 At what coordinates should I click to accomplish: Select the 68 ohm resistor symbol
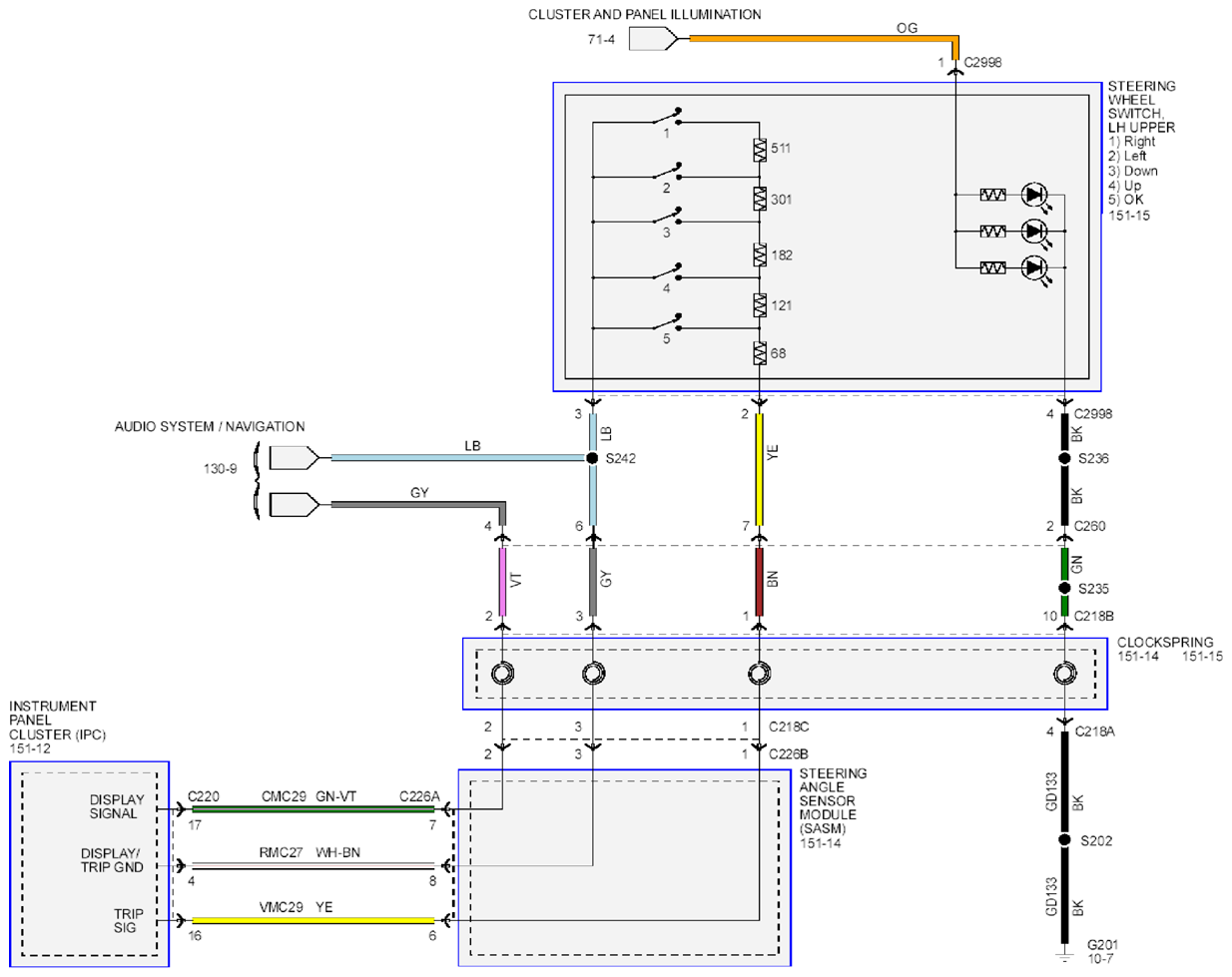click(760, 353)
